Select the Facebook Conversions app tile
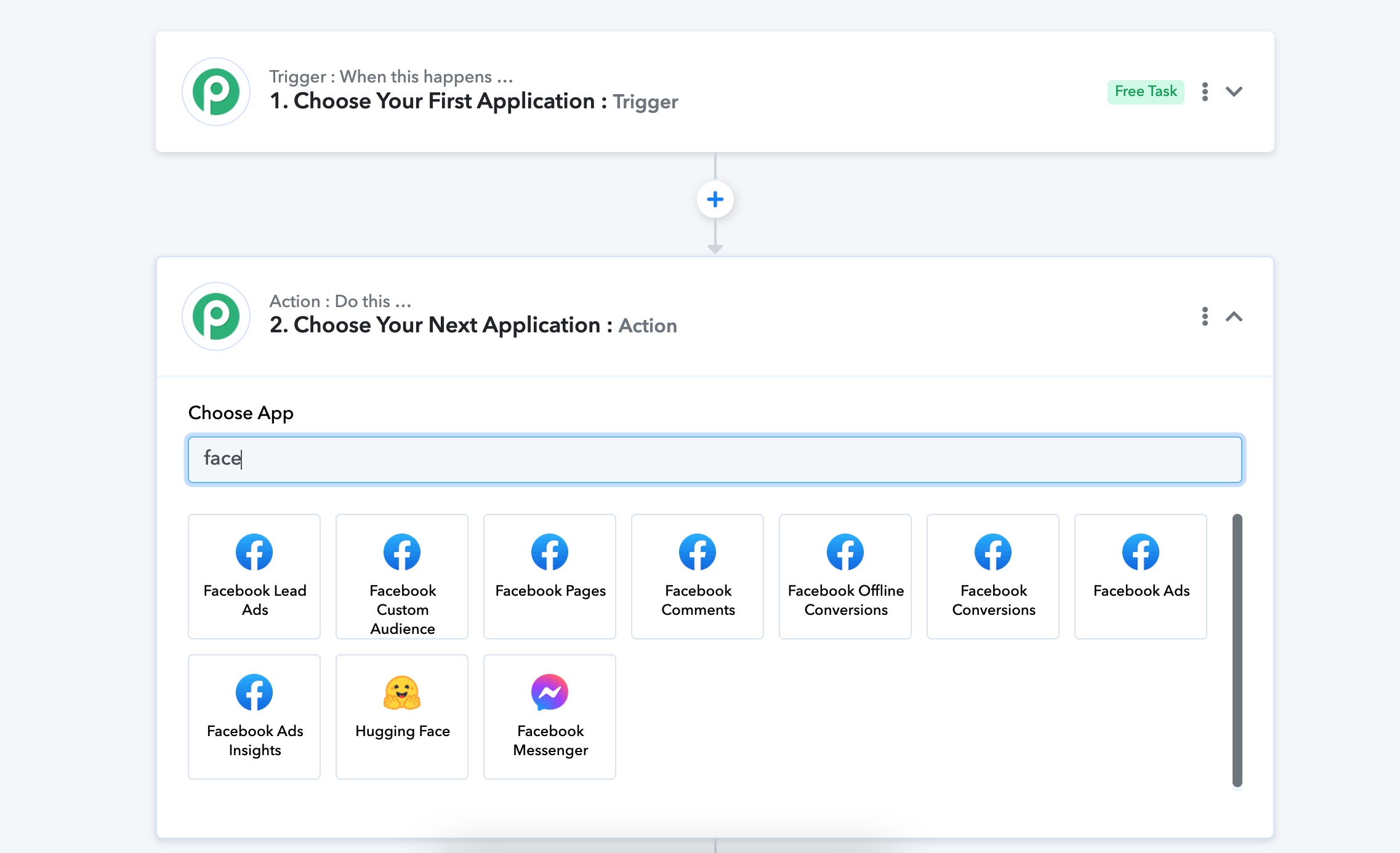 click(993, 577)
